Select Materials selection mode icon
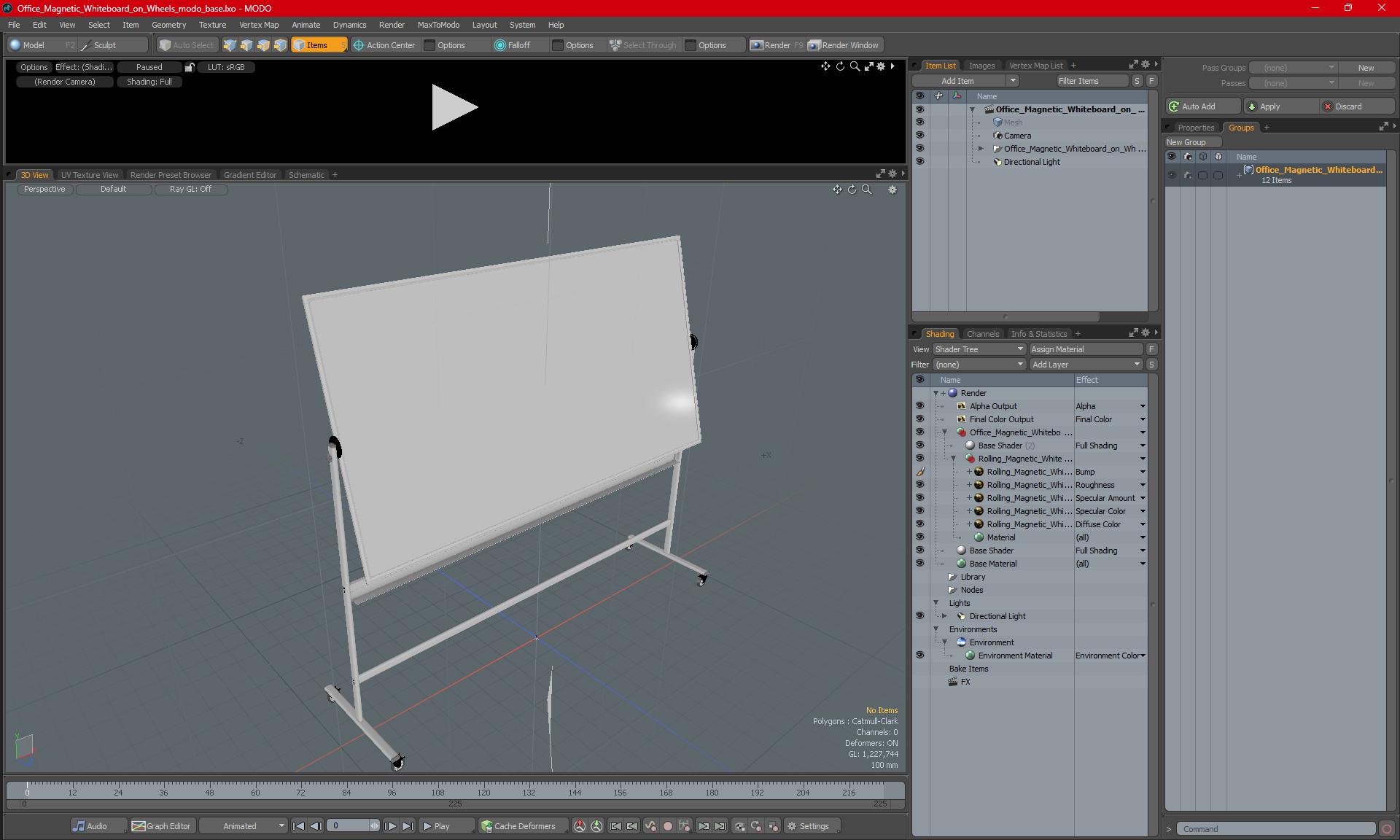Image resolution: width=1400 pixels, height=840 pixels. click(280, 45)
